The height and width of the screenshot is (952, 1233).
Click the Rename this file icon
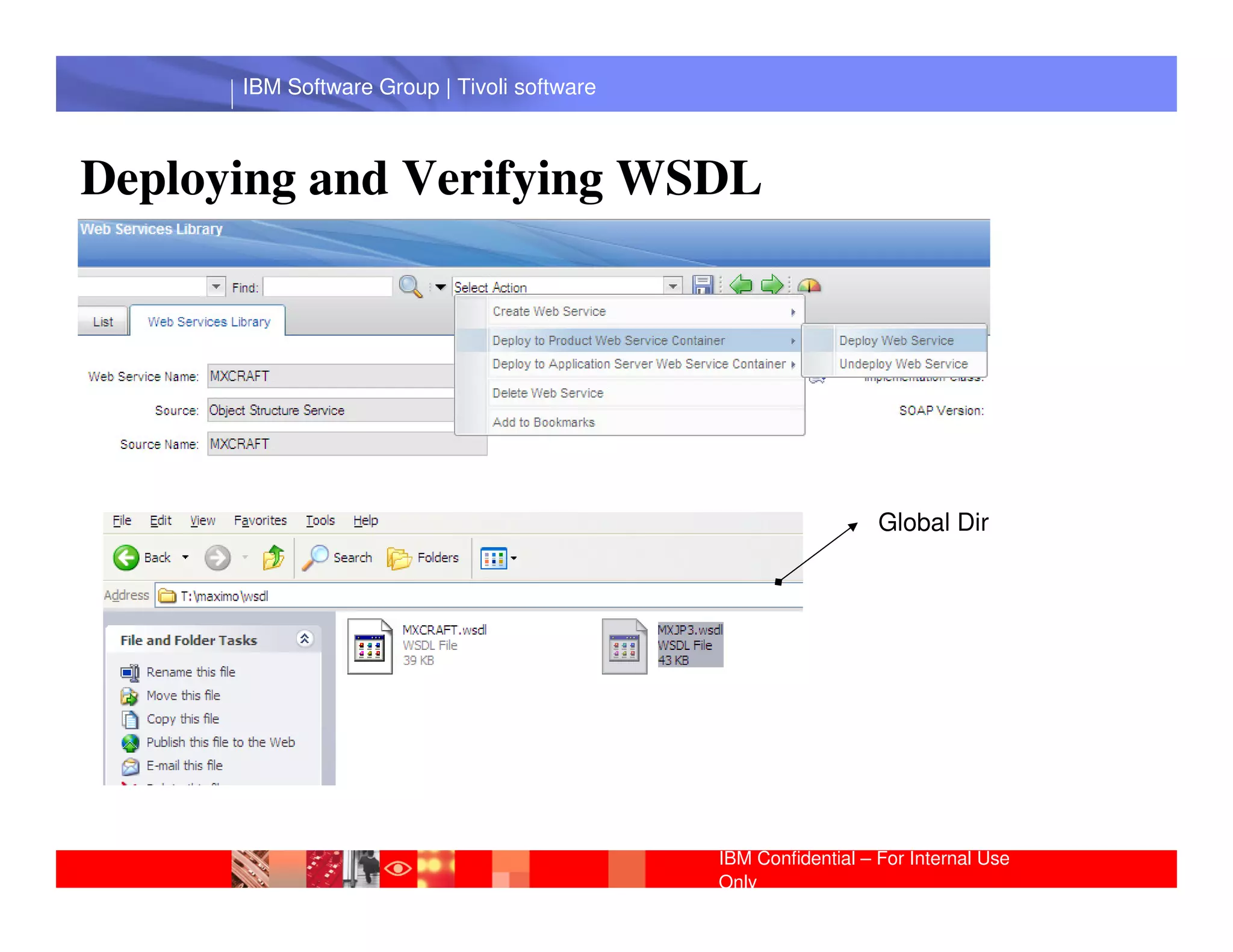point(130,672)
